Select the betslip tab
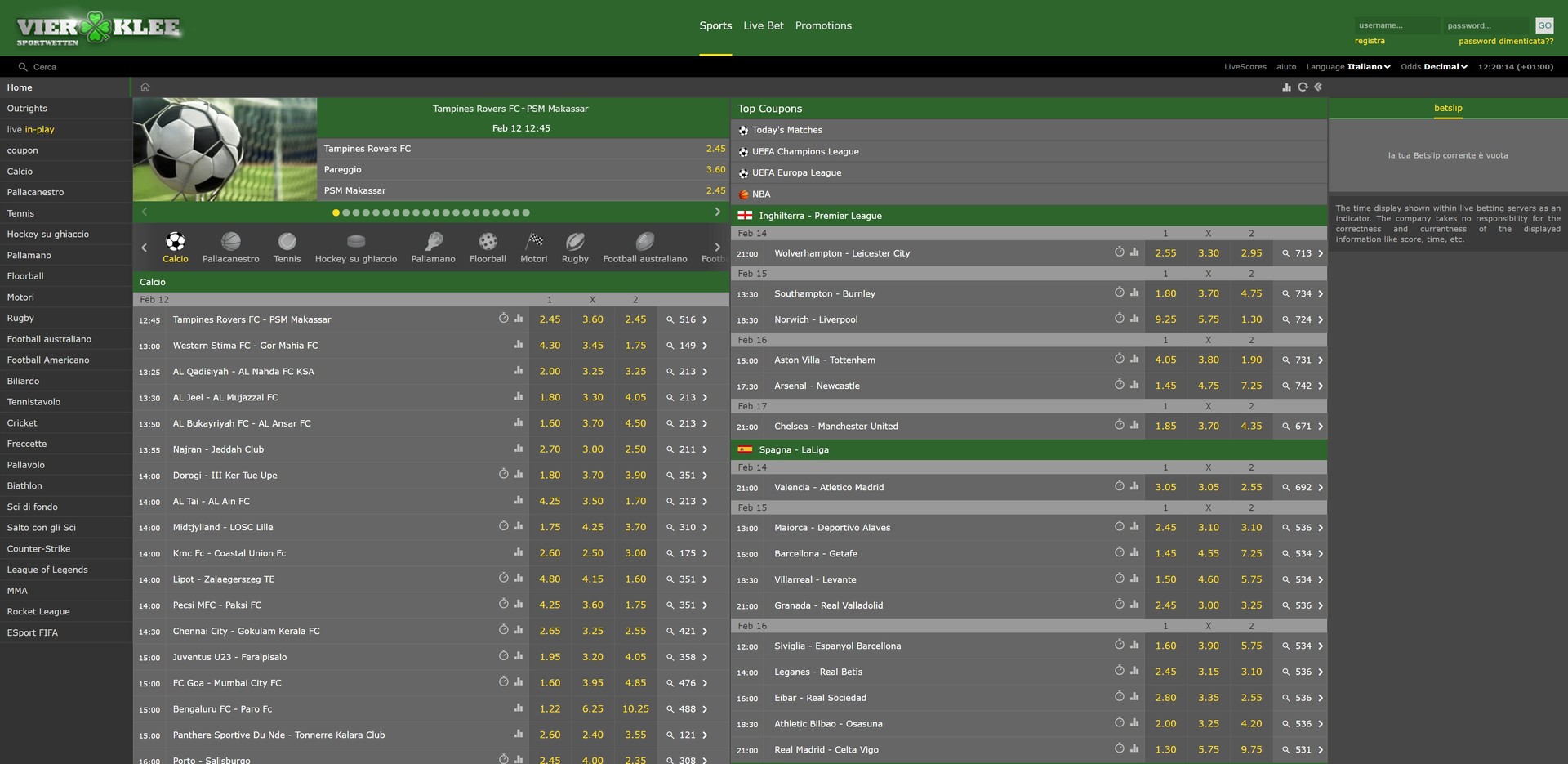This screenshot has height=764, width=1568. point(1448,108)
